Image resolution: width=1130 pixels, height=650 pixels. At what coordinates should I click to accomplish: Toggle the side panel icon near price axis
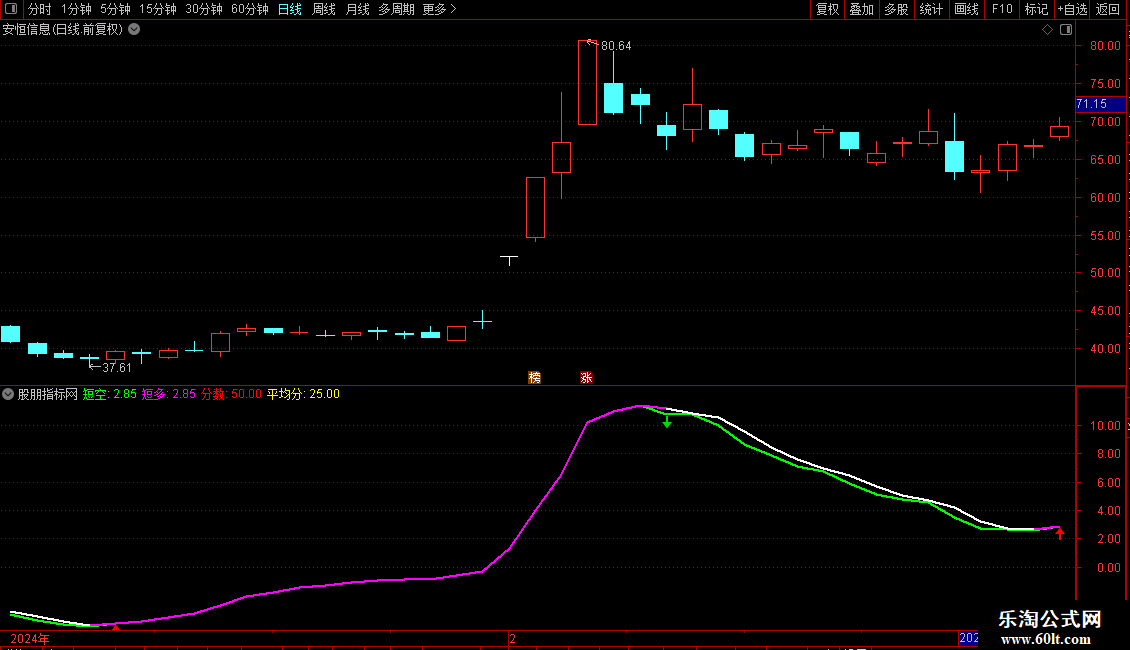(x=1066, y=30)
